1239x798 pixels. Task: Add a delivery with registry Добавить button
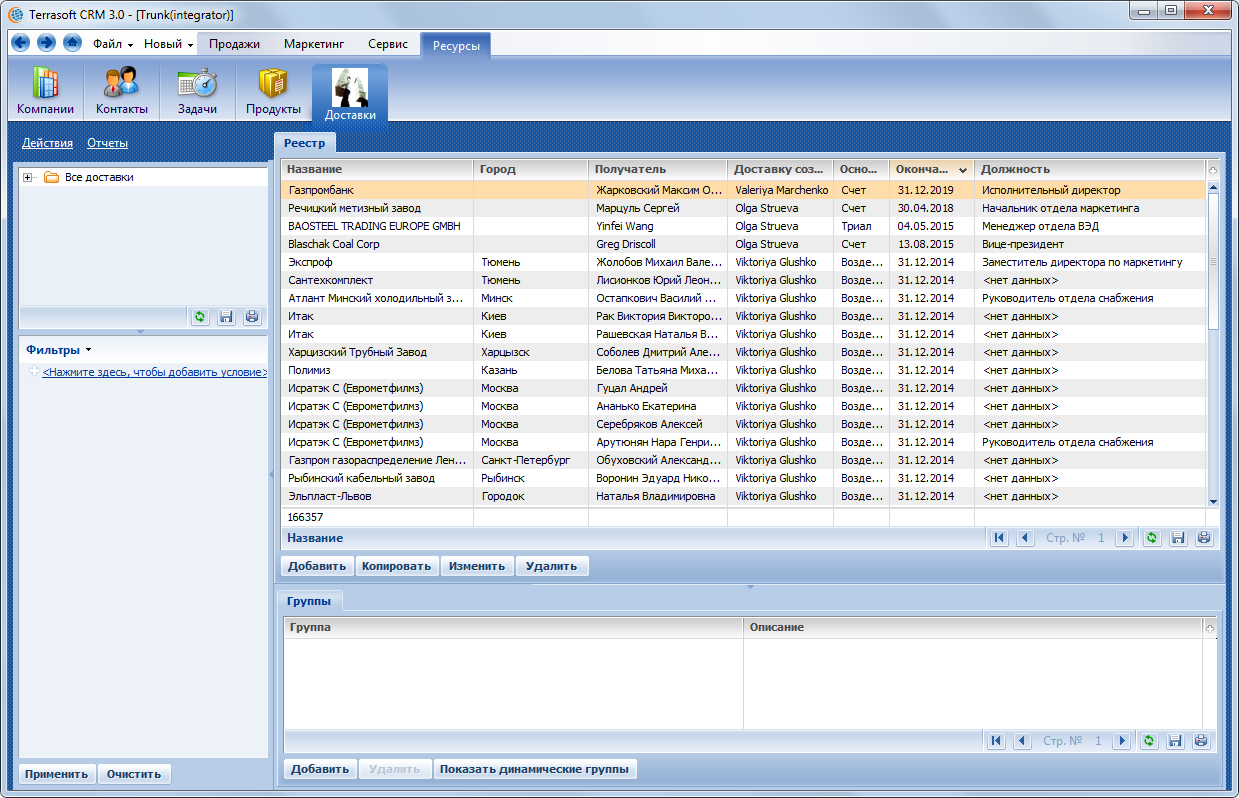point(317,566)
